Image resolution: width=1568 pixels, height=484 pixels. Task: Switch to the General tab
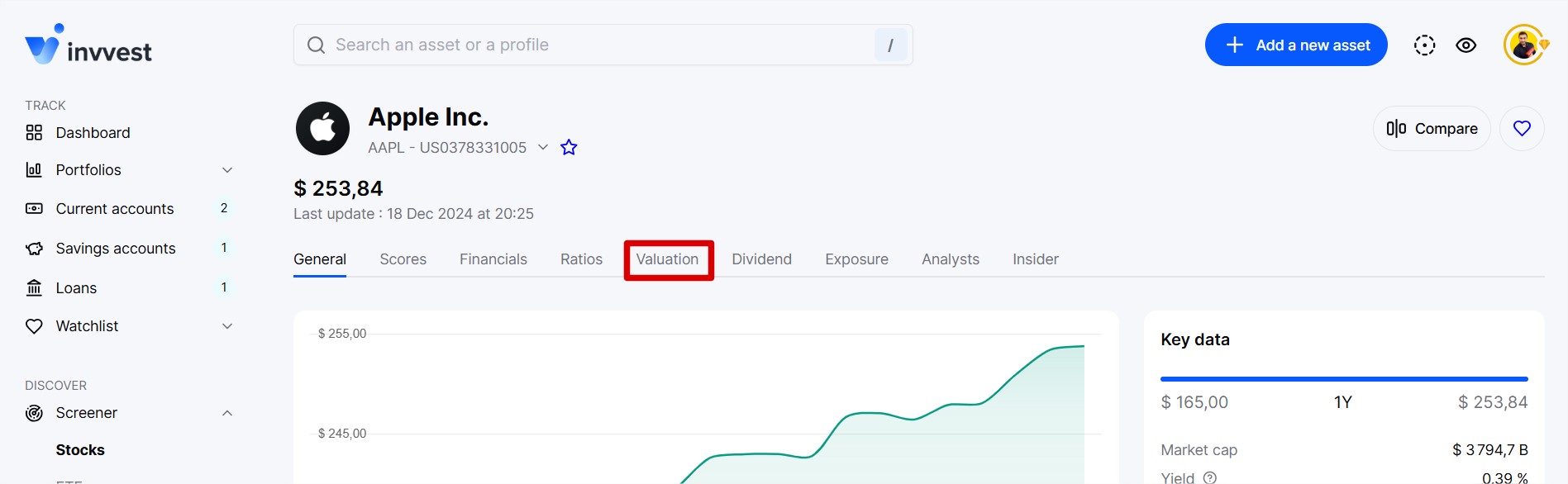coord(320,259)
